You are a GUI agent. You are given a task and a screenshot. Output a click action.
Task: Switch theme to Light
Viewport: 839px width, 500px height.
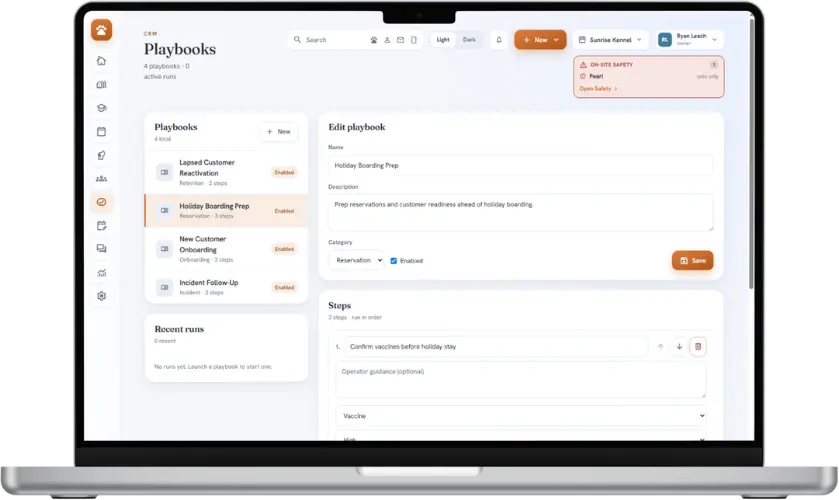(443, 40)
